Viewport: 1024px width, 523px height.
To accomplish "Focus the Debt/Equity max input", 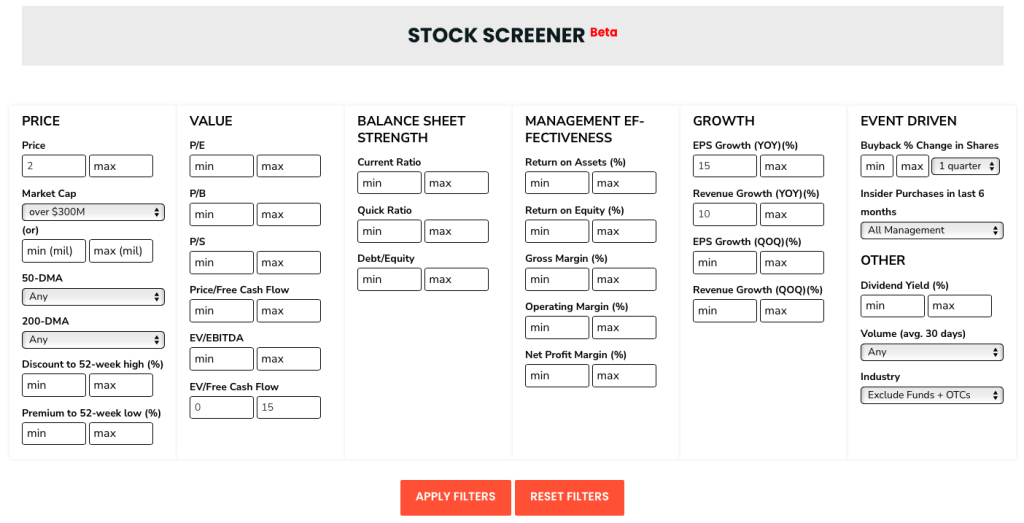I will pos(456,279).
